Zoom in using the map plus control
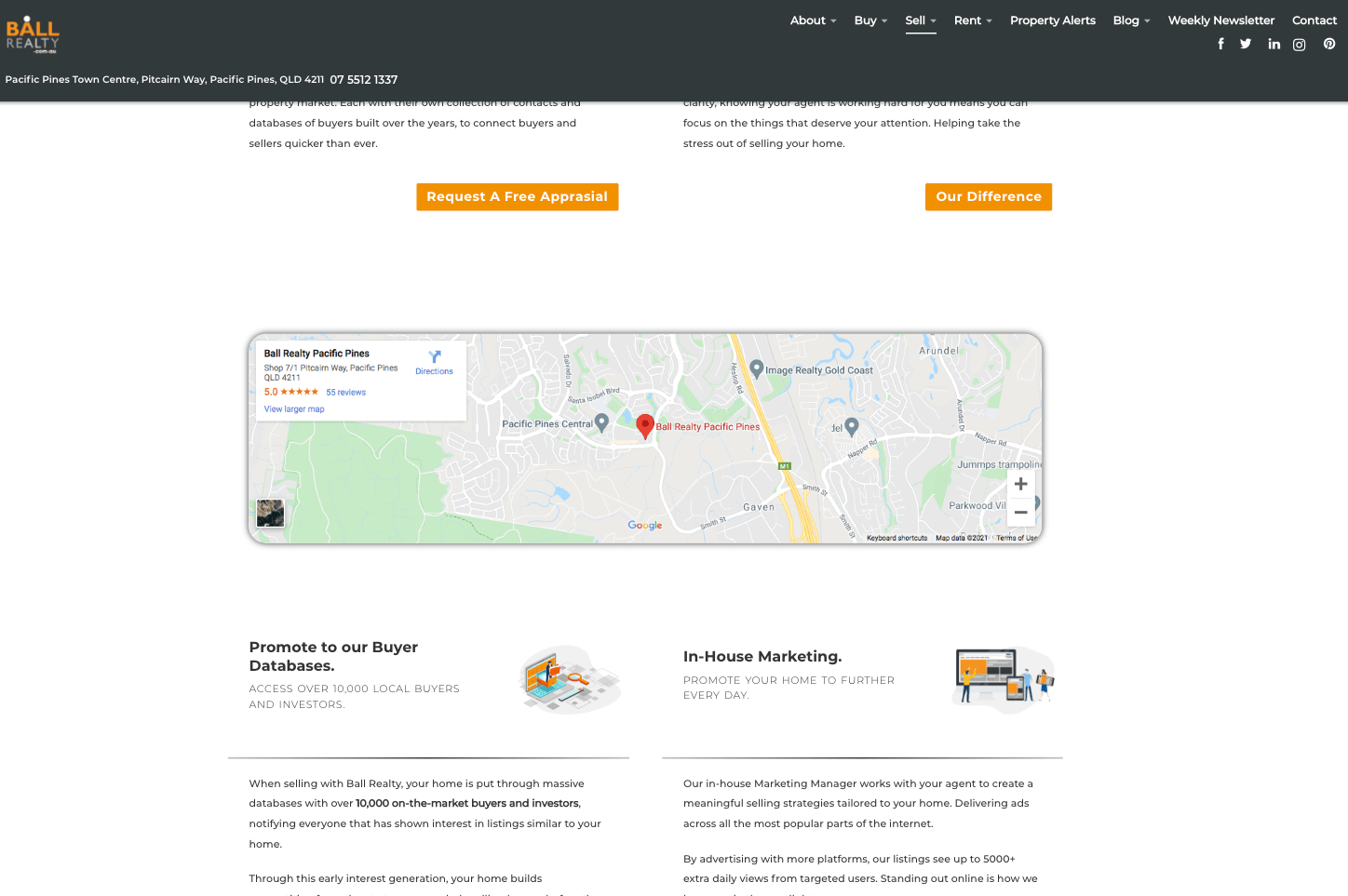Screen dimensions: 1348x896 (x=1020, y=483)
